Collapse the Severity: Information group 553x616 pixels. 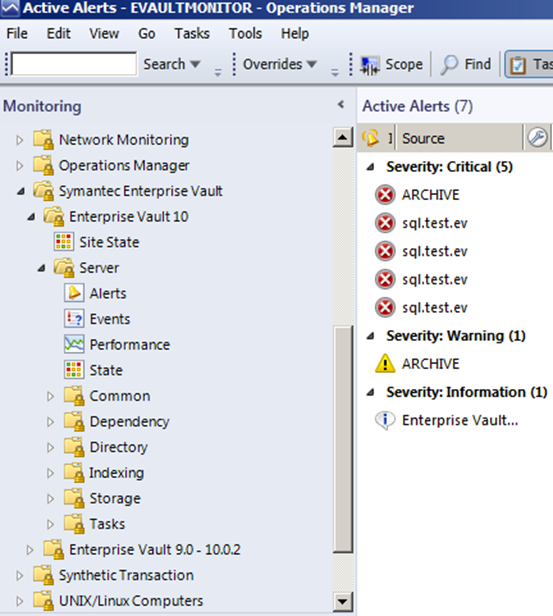coord(370,392)
